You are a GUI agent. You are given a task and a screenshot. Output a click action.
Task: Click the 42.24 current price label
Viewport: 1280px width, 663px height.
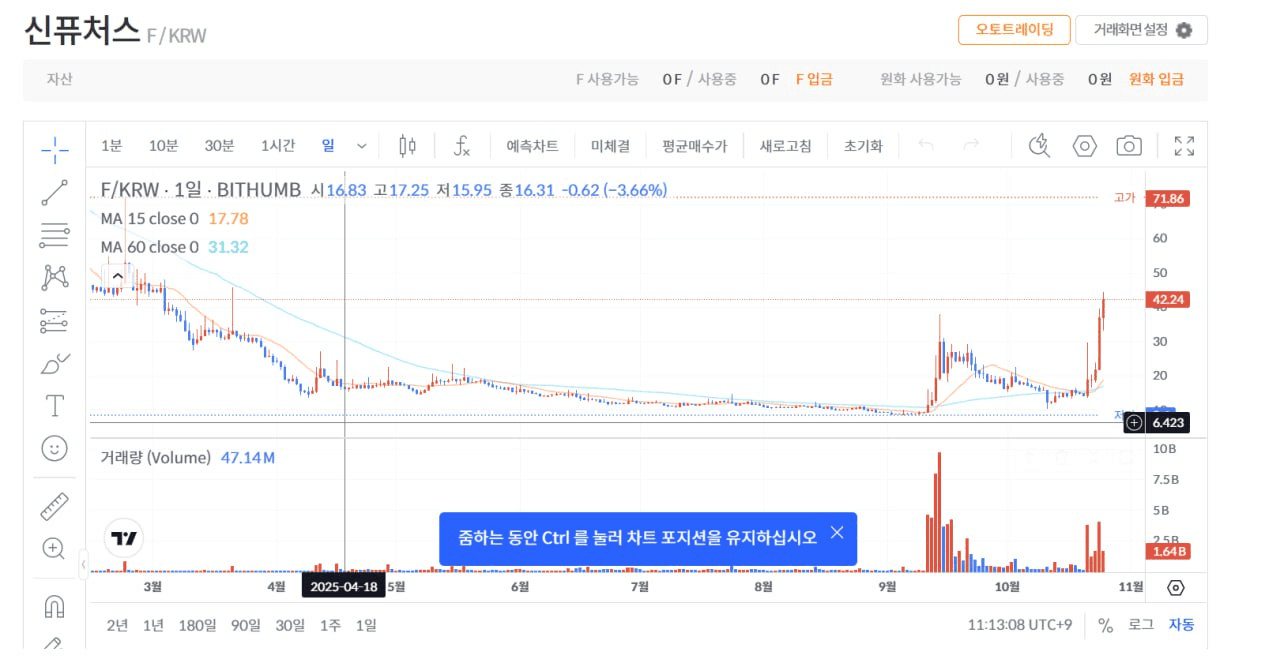[x=1168, y=299]
